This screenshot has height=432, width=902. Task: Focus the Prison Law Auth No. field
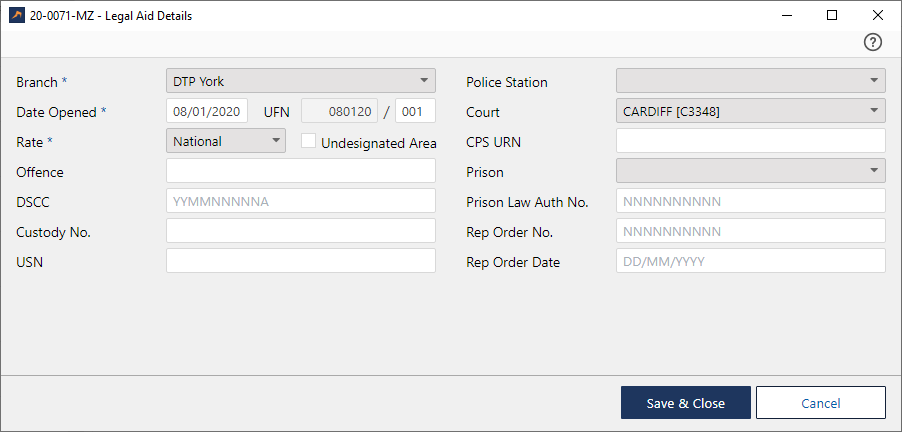click(x=750, y=201)
